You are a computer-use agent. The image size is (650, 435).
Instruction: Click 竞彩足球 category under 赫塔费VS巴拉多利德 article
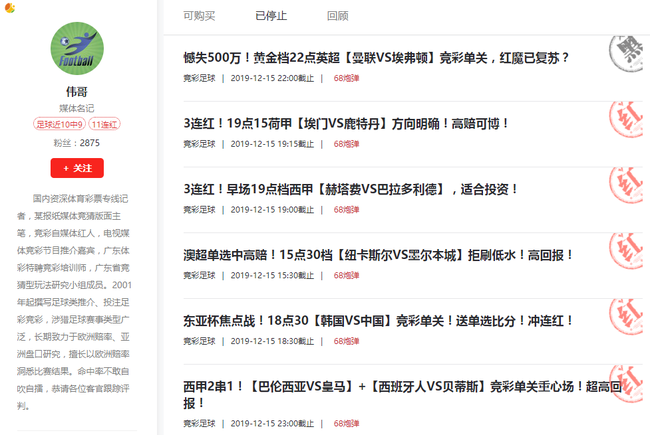tap(199, 209)
